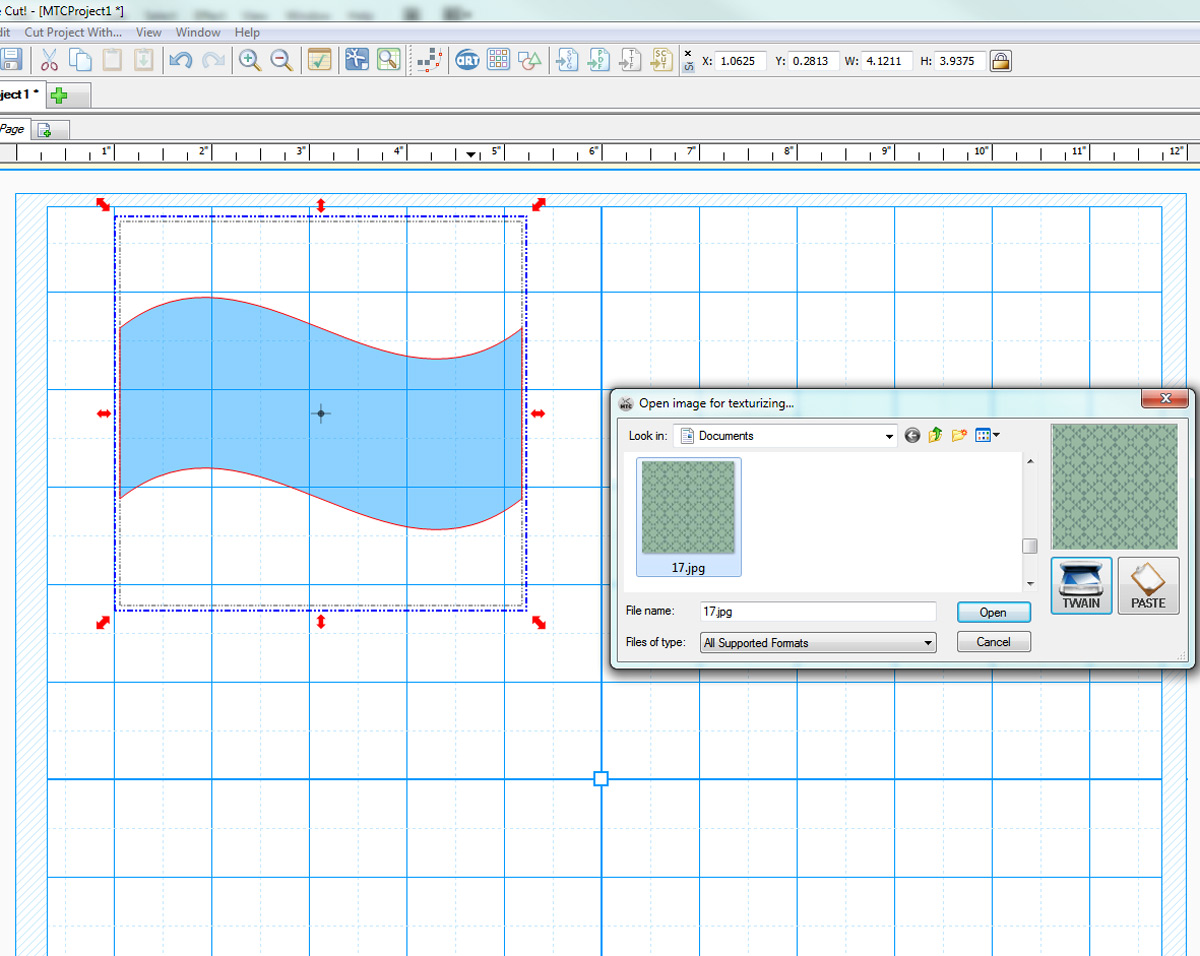Viewport: 1200px width, 956px height.
Task: Click the Zoom Out magnifier icon
Action: point(282,60)
